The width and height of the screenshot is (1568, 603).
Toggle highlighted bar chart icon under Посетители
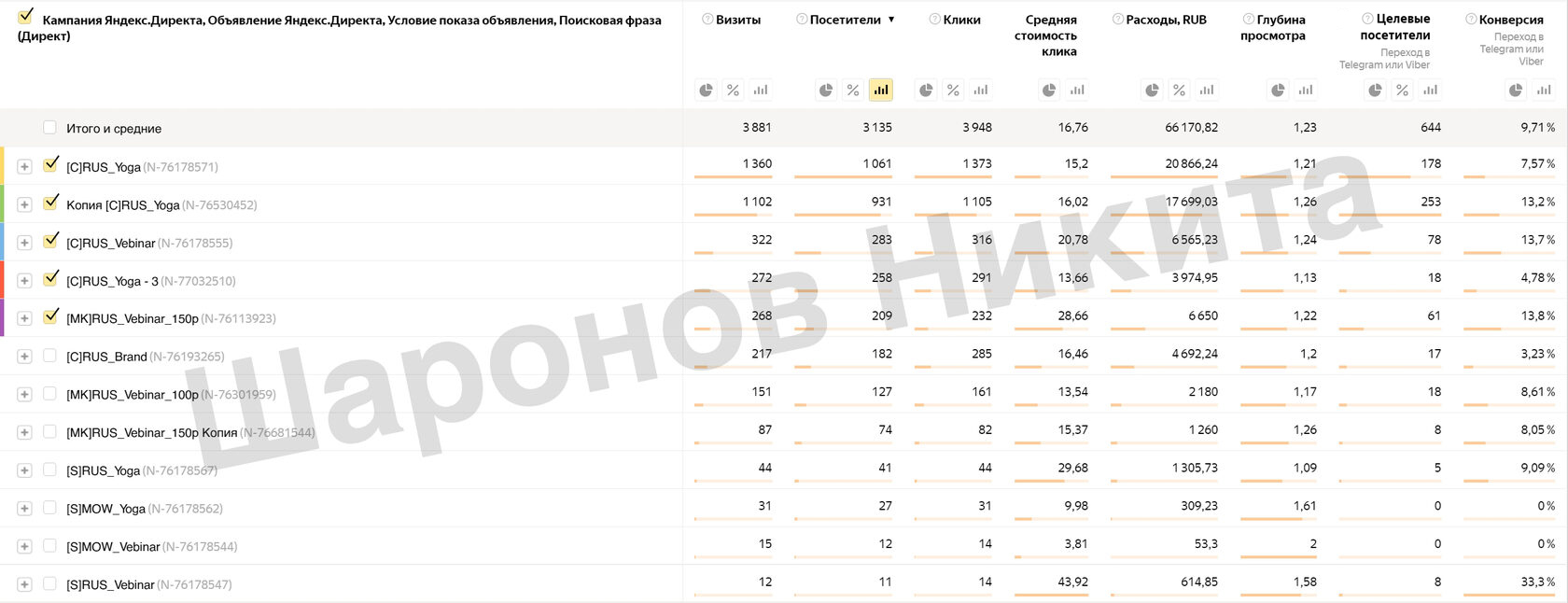(x=880, y=90)
